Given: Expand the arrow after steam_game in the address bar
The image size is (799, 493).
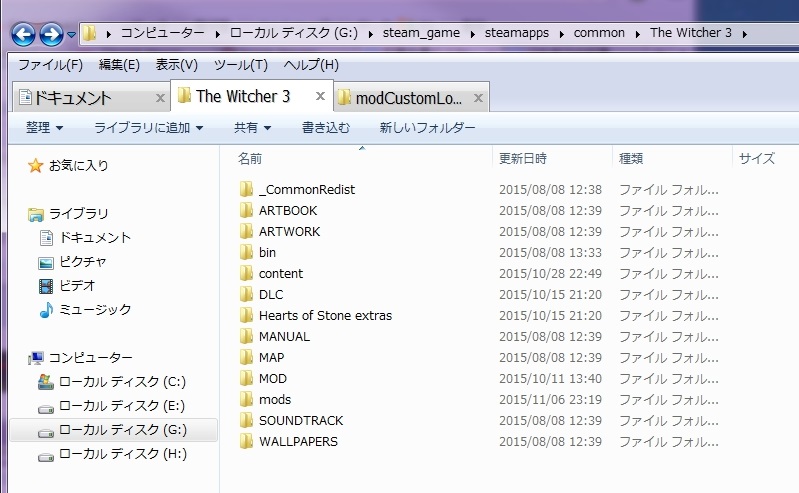Looking at the screenshot, I should click(472, 34).
